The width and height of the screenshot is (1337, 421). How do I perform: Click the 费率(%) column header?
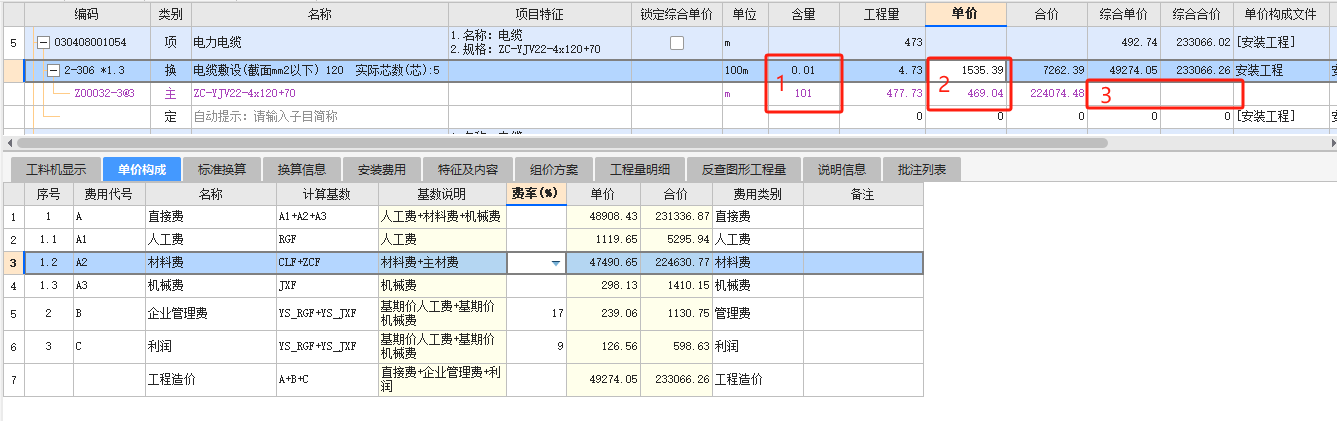pyautogui.click(x=536, y=193)
